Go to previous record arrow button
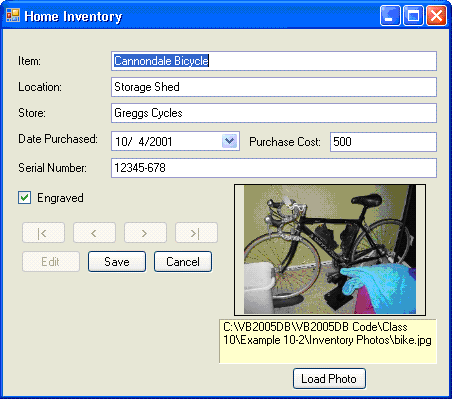The width and height of the screenshot is (452, 399). click(94, 233)
